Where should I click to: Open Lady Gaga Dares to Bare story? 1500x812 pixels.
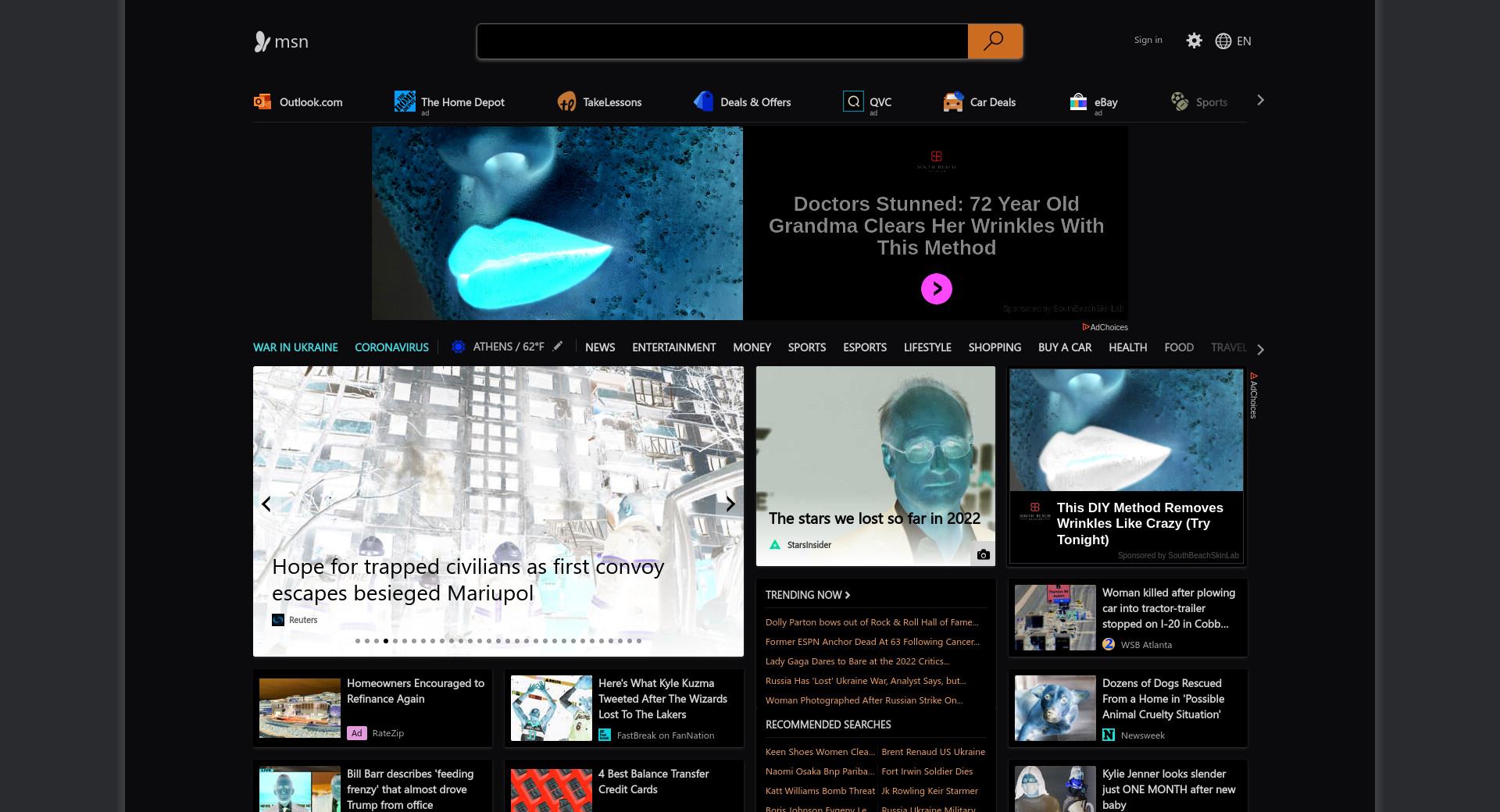click(x=858, y=661)
